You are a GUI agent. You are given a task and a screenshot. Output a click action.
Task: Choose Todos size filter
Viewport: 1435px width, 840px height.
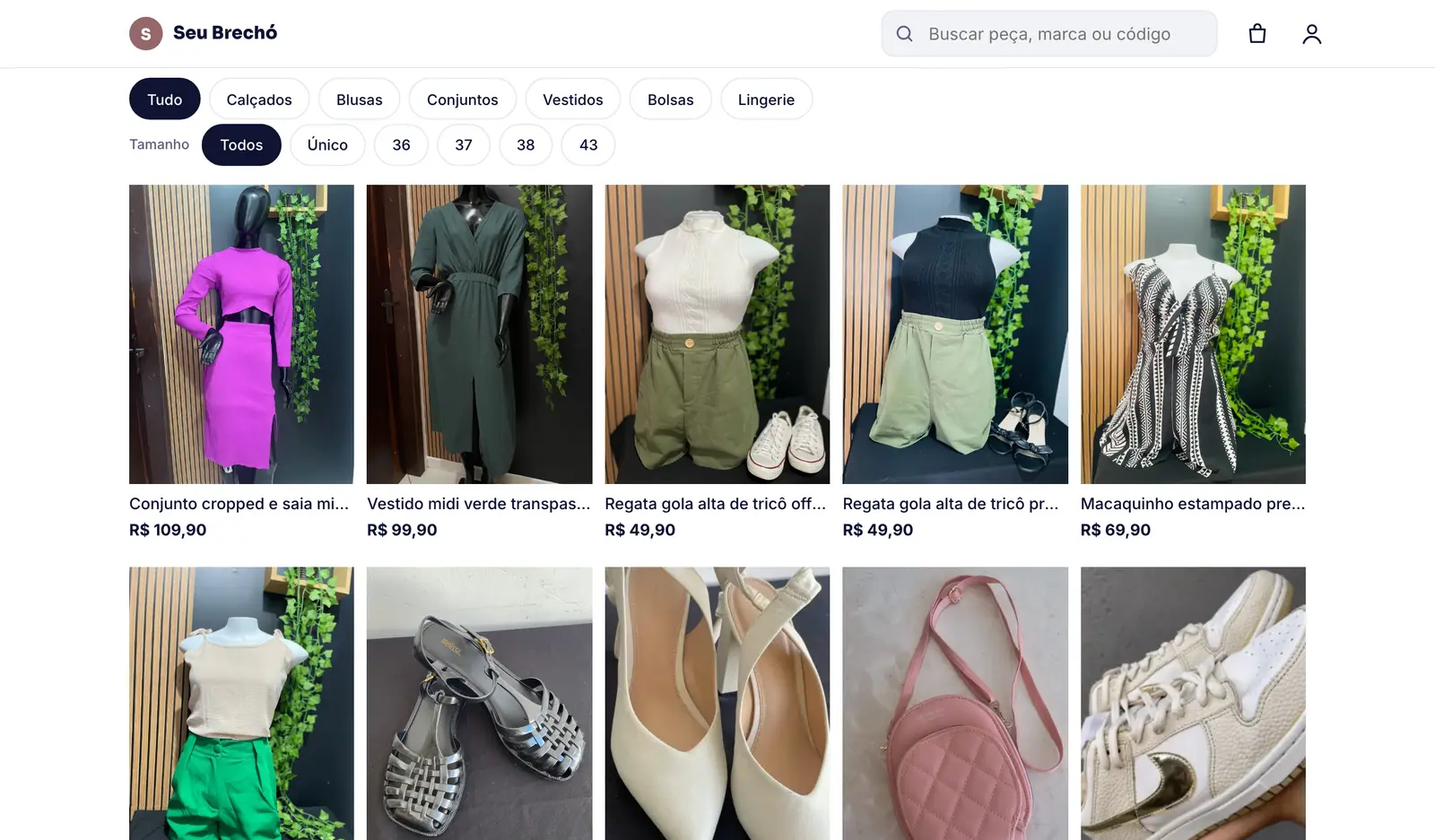[241, 145]
